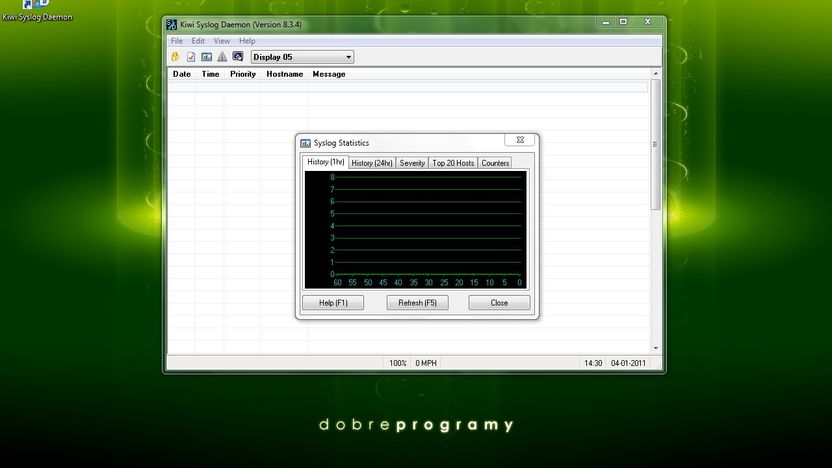Minimize the Kiwi Syslog Daemon window

coord(605,22)
